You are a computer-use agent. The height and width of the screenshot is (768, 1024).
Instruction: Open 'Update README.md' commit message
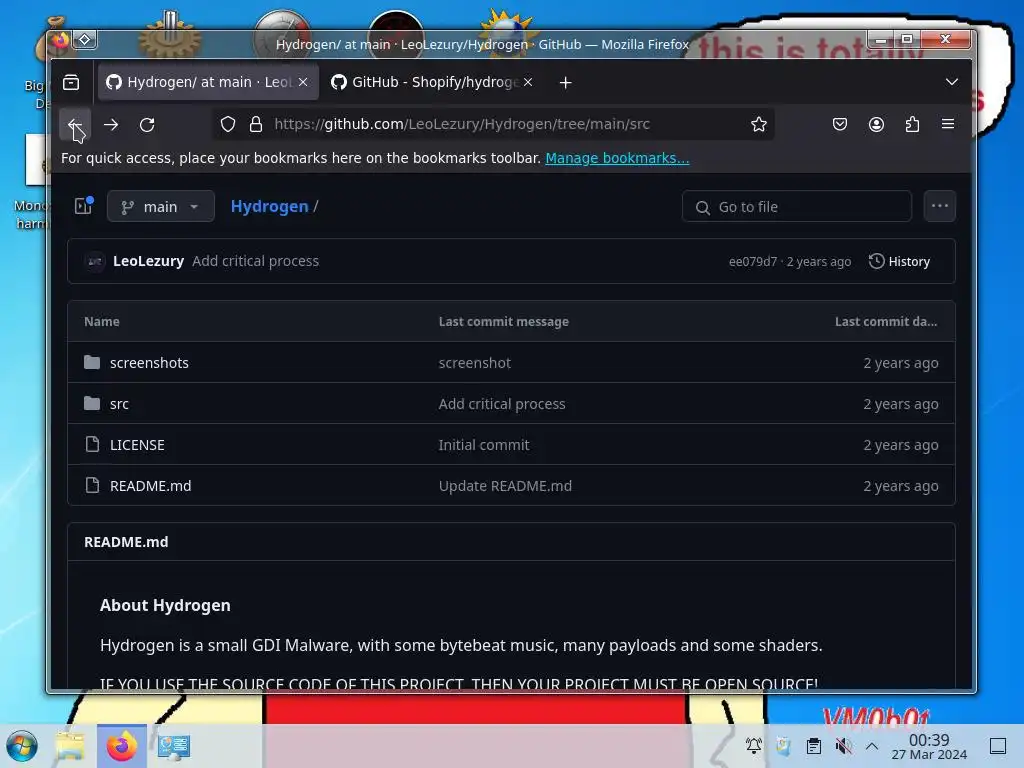pos(505,486)
